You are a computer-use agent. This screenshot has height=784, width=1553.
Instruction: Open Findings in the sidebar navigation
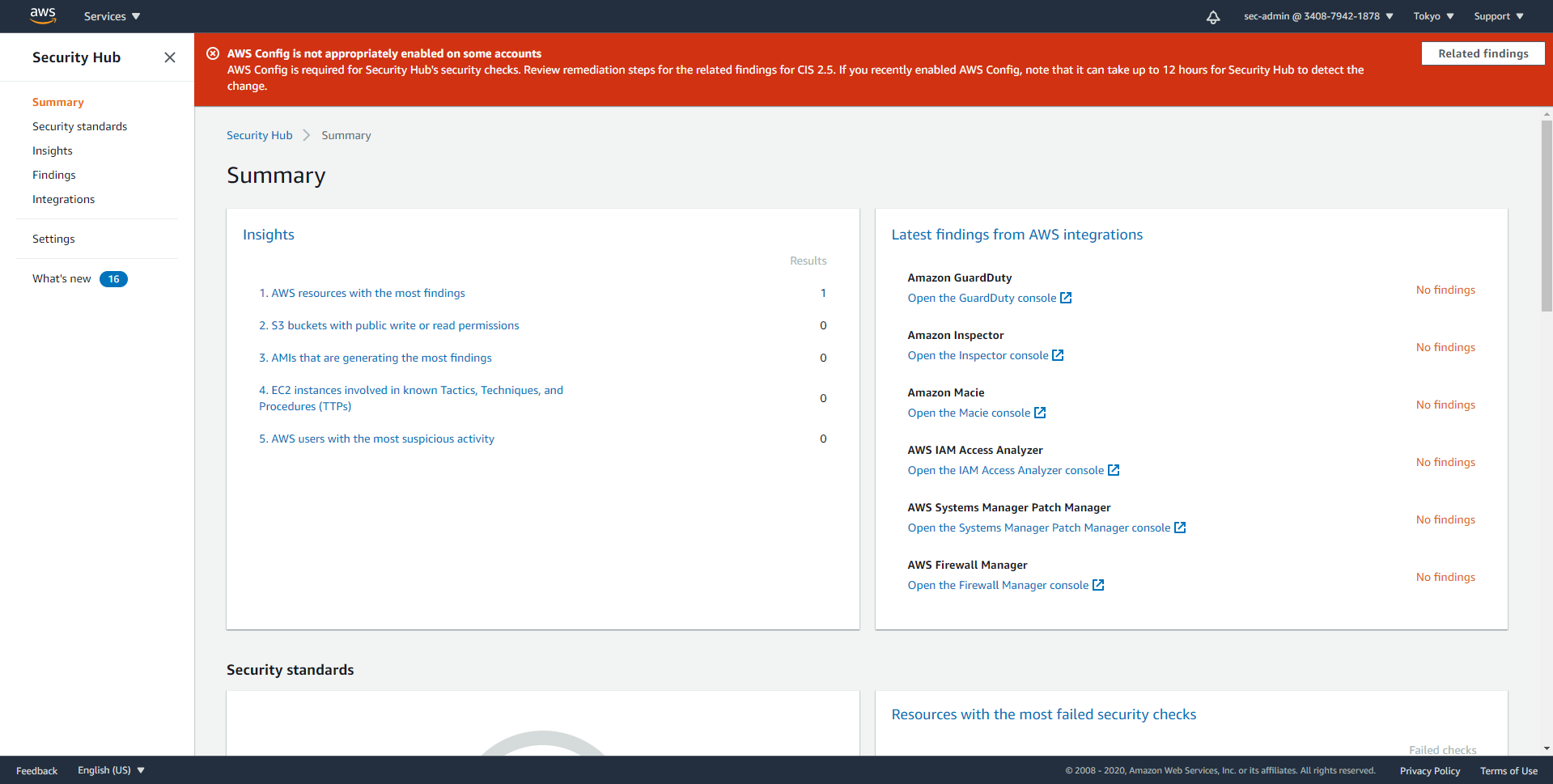(x=54, y=175)
